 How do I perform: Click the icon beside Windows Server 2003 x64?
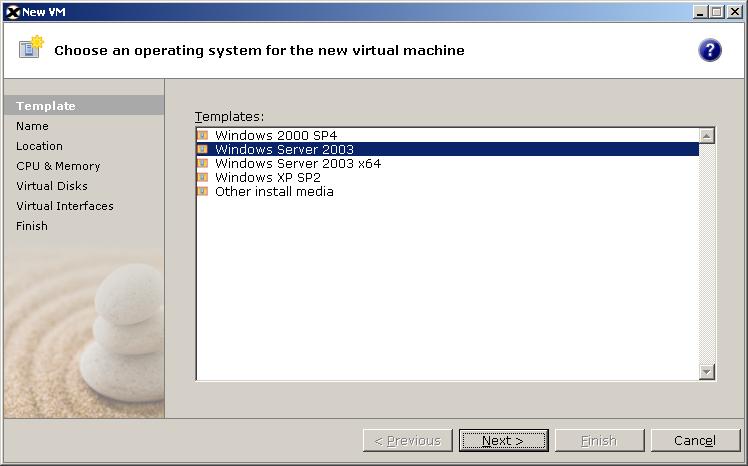coord(203,163)
